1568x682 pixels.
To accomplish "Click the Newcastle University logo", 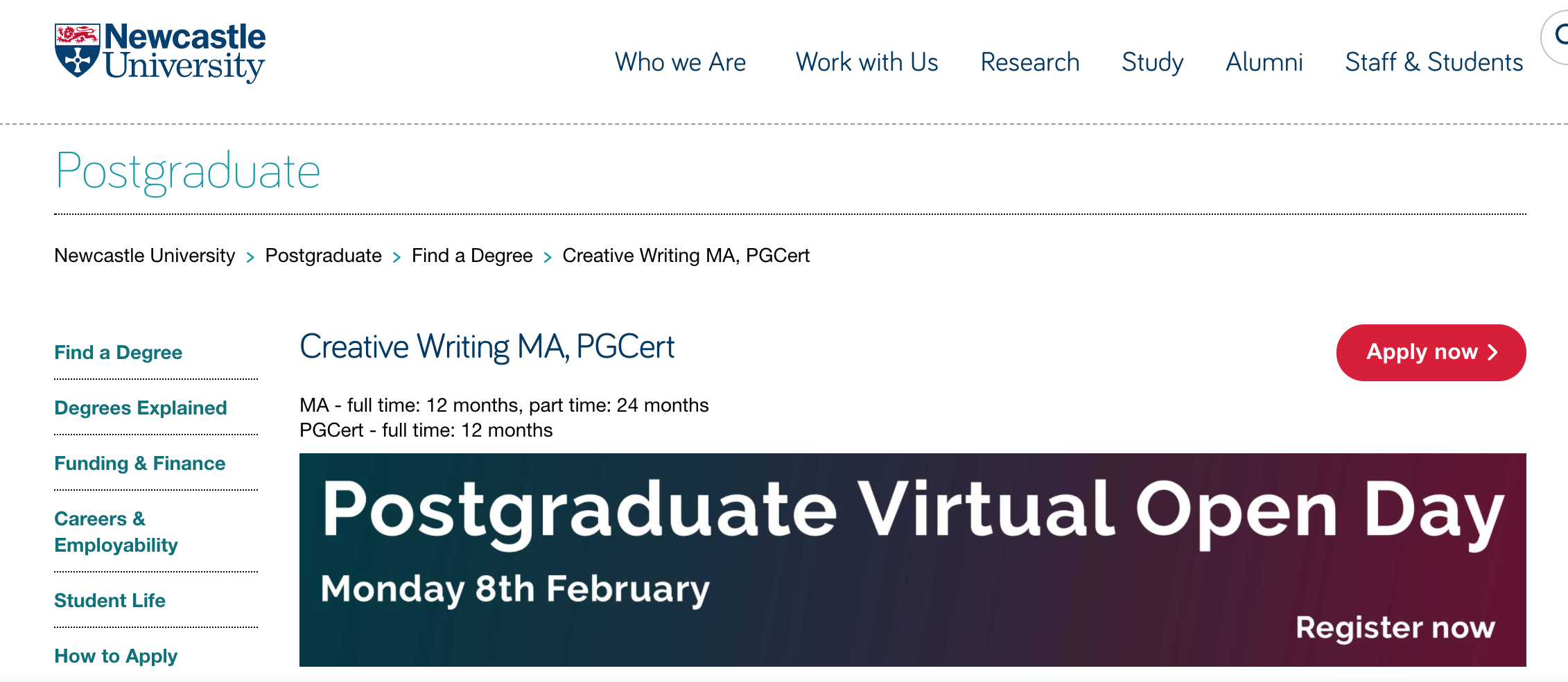I will (x=160, y=52).
